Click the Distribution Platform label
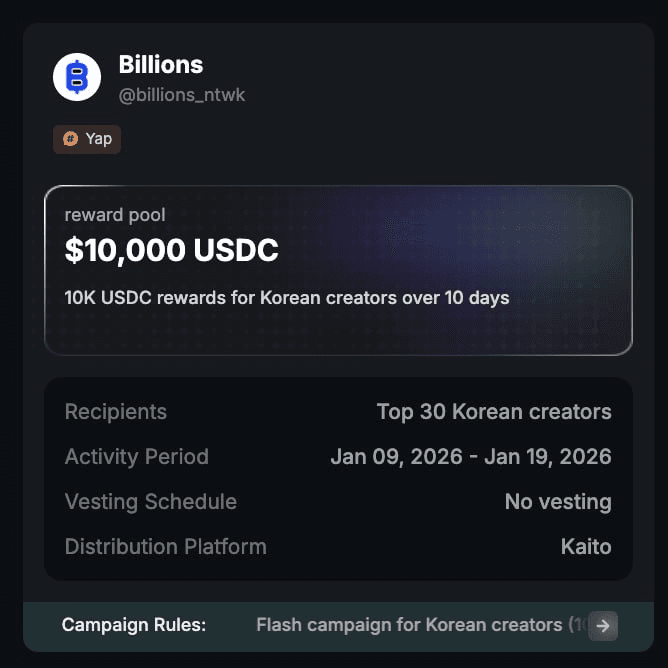 [x=166, y=547]
